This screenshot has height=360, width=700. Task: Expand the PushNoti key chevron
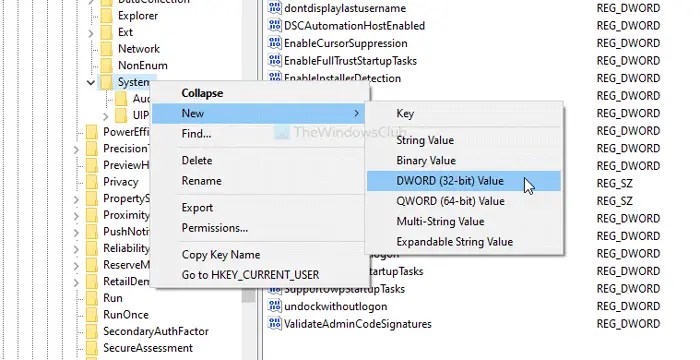[x=76, y=233]
